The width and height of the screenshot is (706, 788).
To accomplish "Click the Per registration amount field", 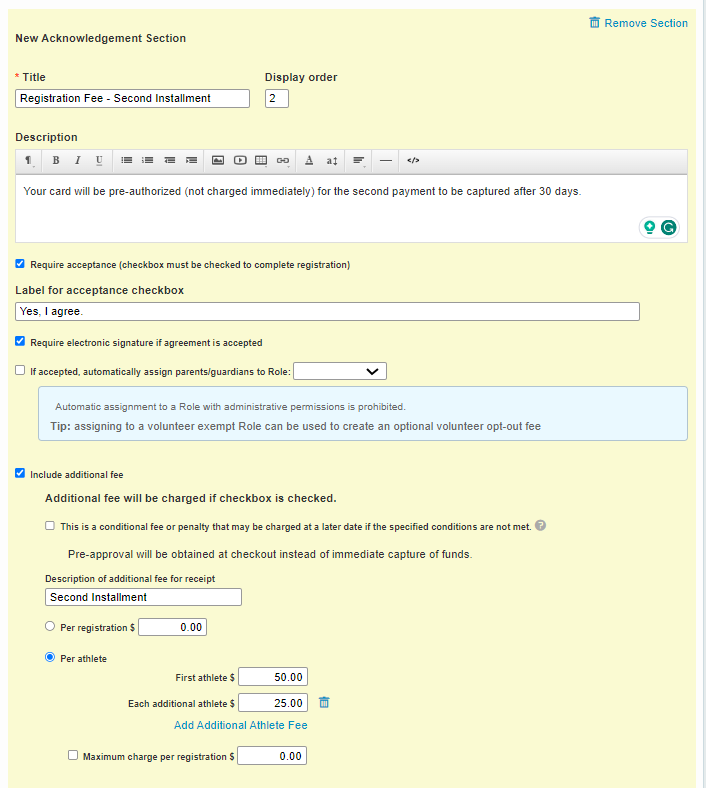I will point(173,627).
